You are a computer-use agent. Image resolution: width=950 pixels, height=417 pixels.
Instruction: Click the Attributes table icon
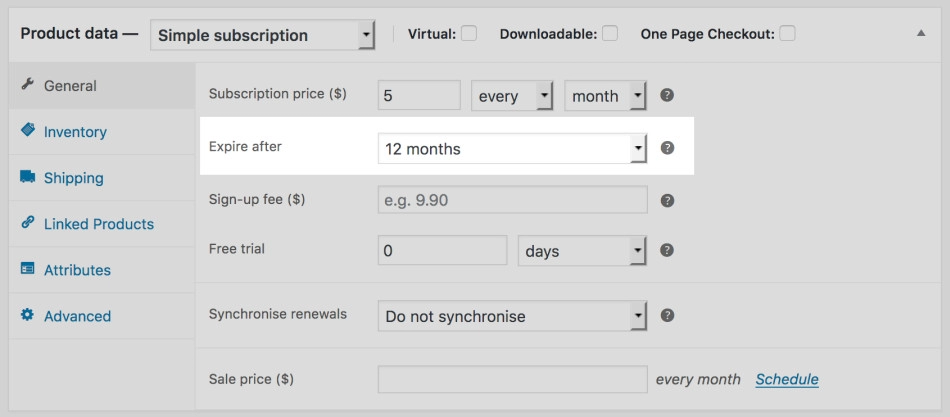27,269
